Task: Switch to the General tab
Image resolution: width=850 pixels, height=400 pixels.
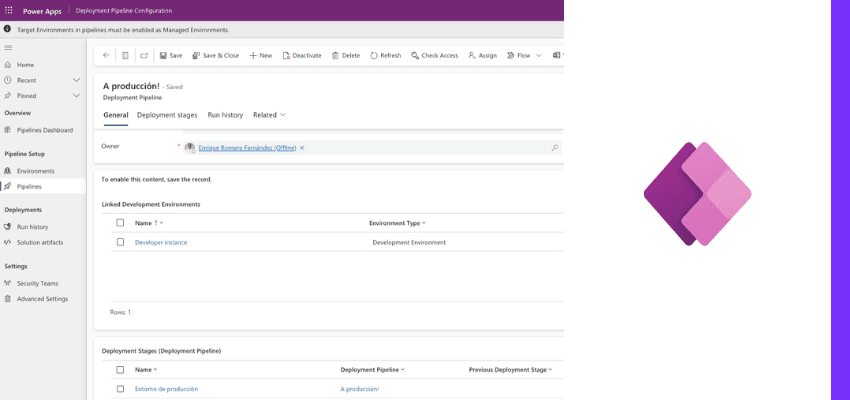Action: pos(115,115)
